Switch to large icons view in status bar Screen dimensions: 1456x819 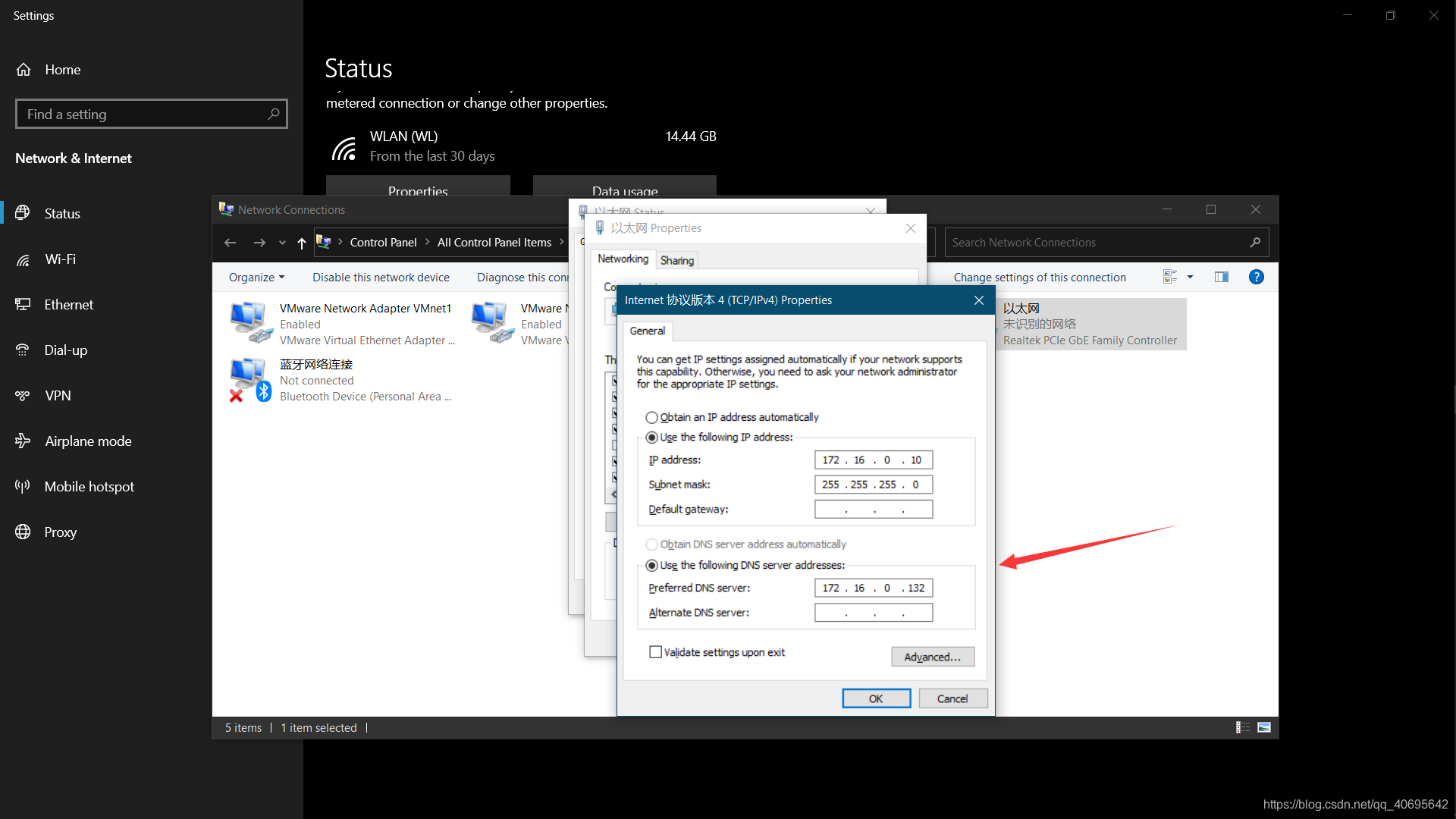tap(1264, 727)
